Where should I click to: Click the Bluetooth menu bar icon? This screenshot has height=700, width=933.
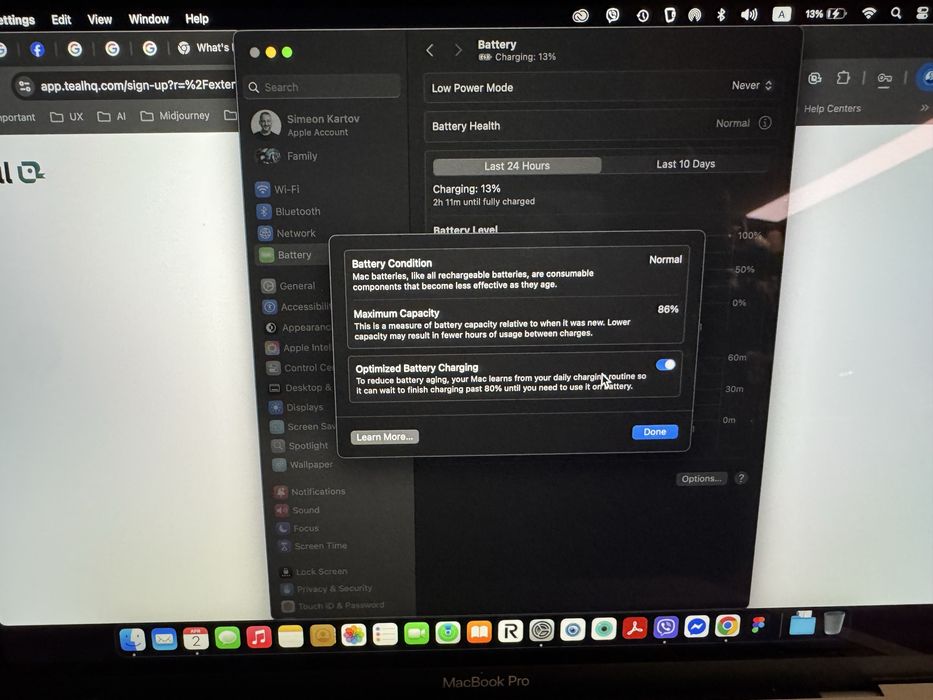coord(721,15)
